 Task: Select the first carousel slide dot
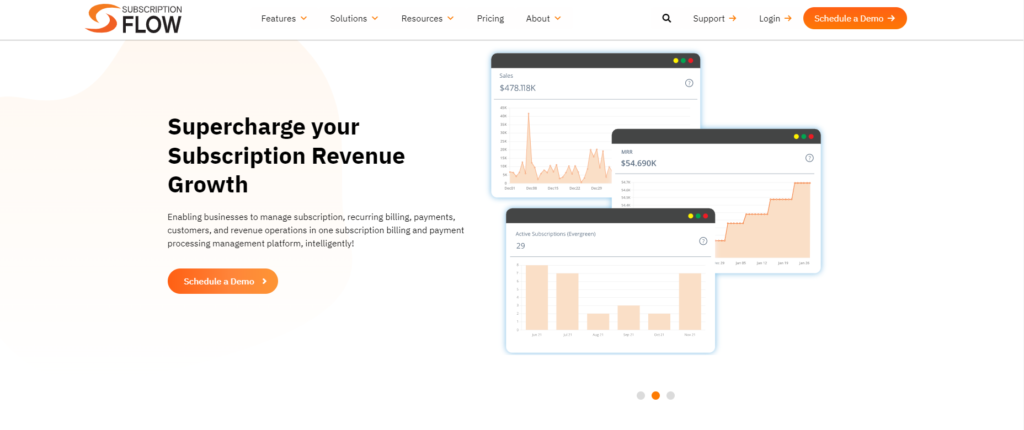640,395
